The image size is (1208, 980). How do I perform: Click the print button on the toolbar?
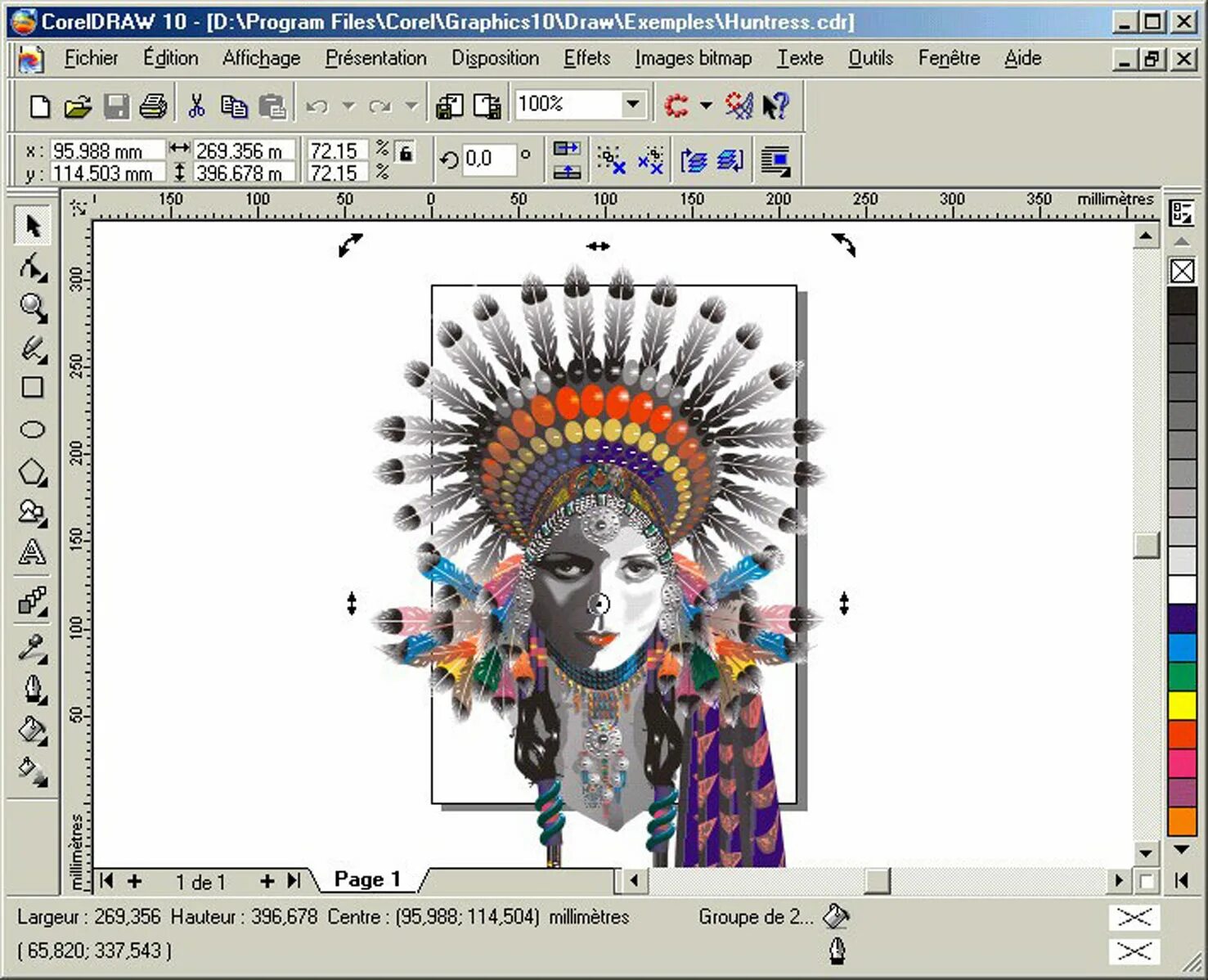tap(154, 105)
